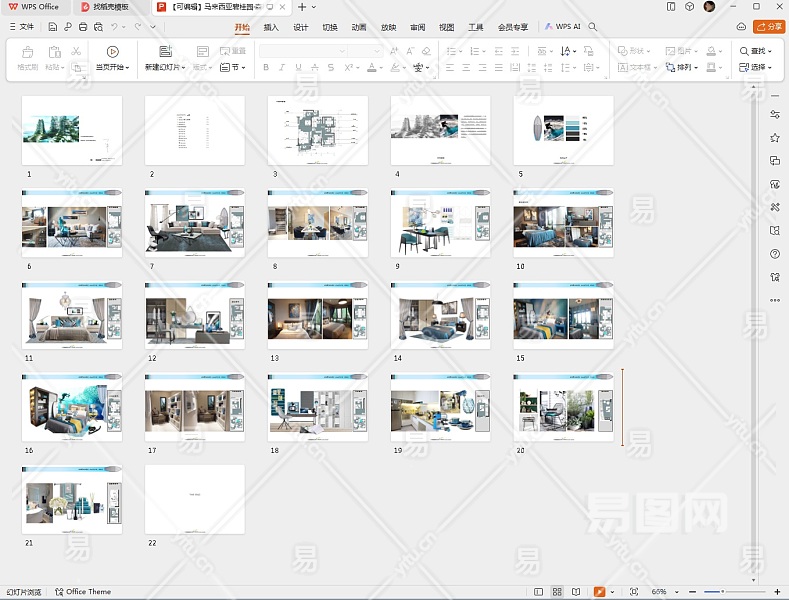The height and width of the screenshot is (600, 789).
Task: Switch to reading view in status bar
Action: click(575, 592)
